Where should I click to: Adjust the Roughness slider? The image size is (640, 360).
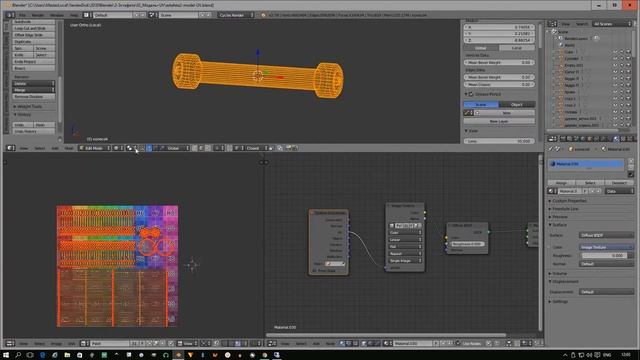(606, 256)
